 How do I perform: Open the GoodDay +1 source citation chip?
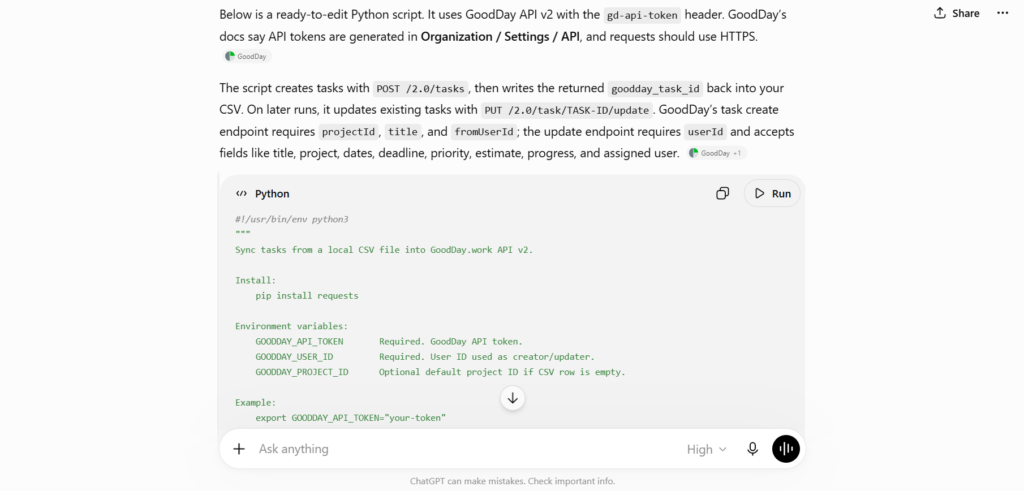[x=716, y=153]
